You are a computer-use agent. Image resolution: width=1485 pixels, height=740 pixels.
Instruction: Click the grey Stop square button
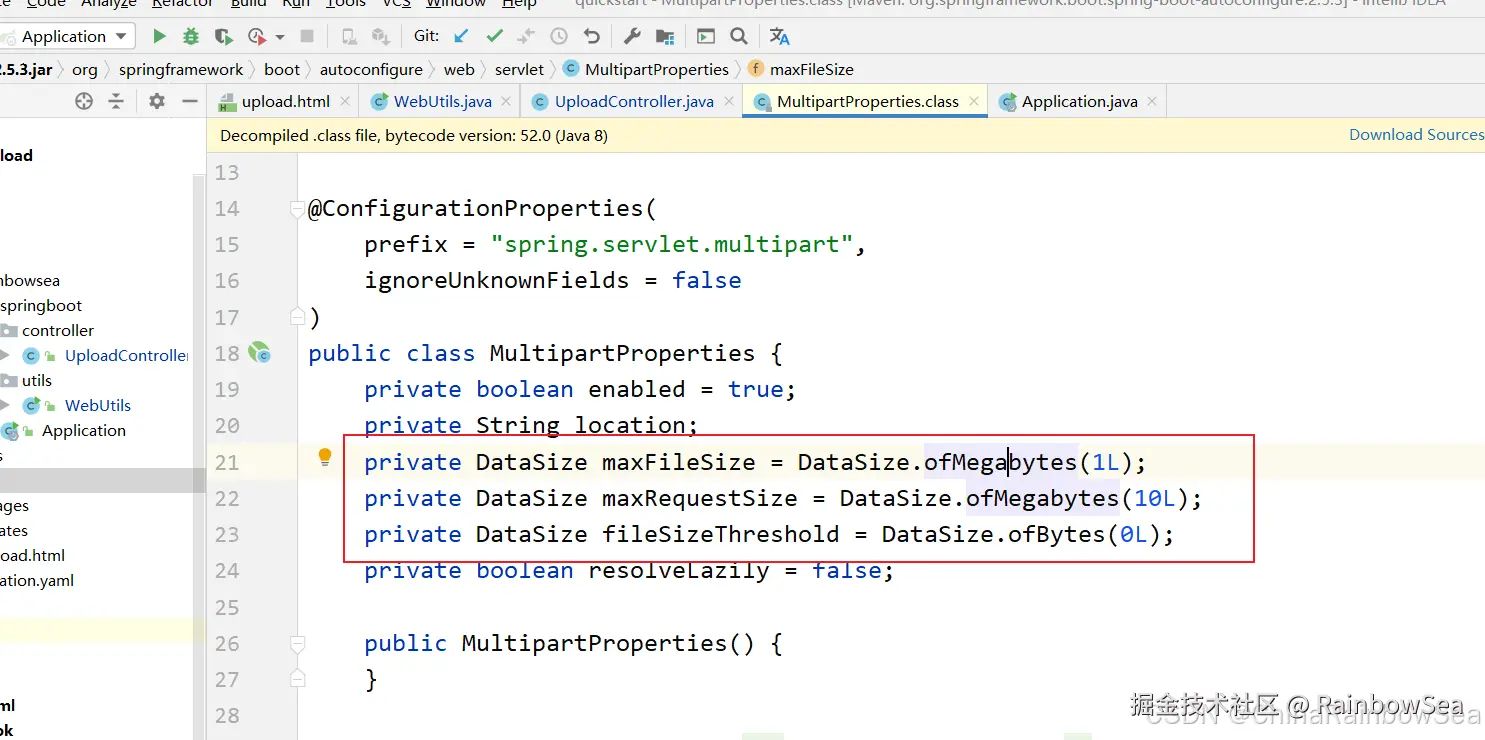[x=307, y=37]
